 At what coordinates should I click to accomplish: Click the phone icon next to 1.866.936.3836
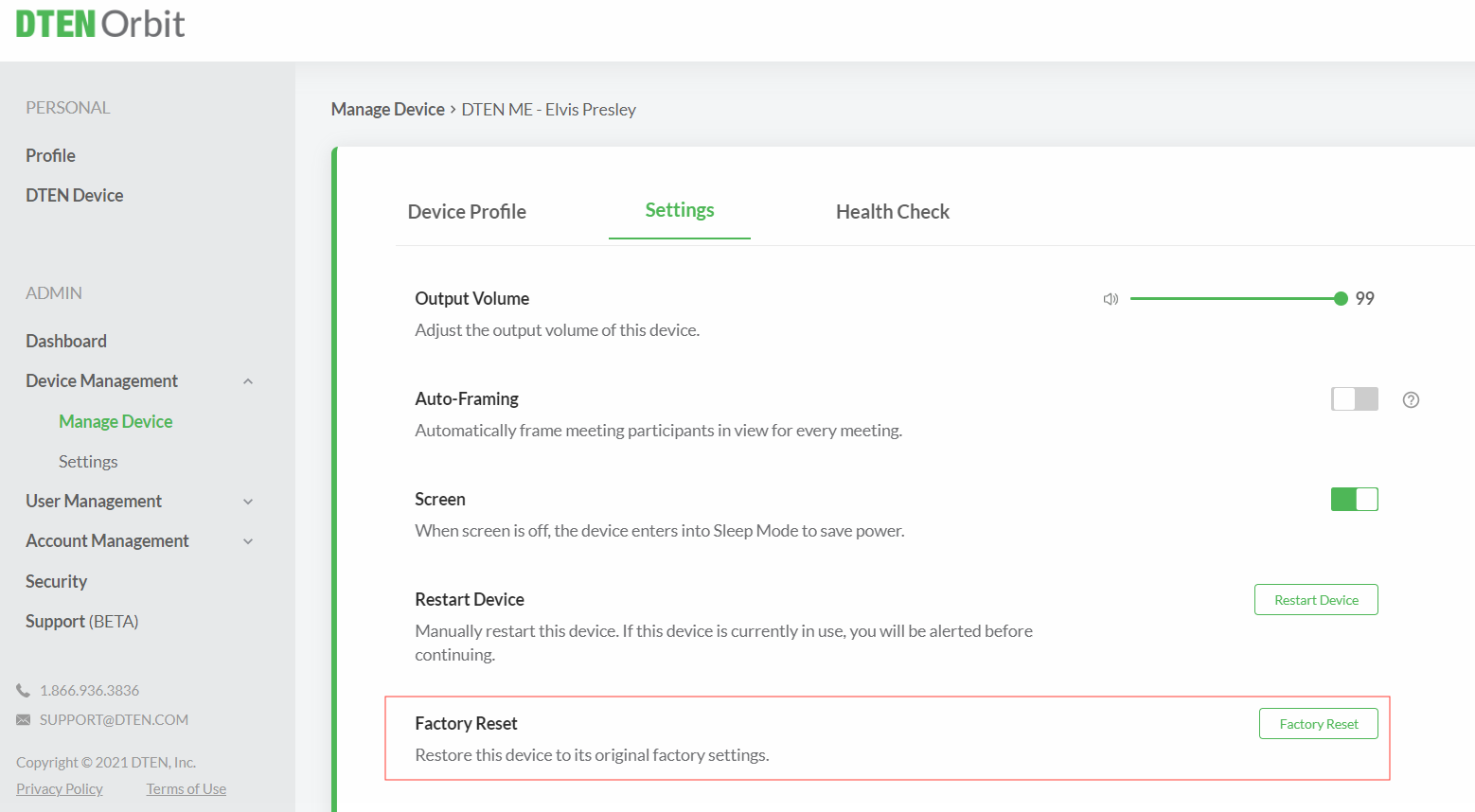pyautogui.click(x=23, y=691)
